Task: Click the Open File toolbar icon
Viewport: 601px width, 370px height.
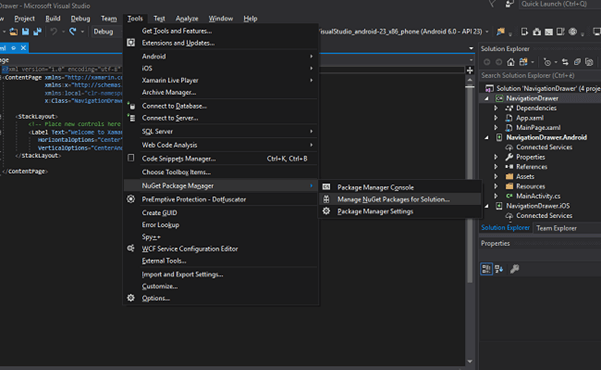Action: point(13,32)
